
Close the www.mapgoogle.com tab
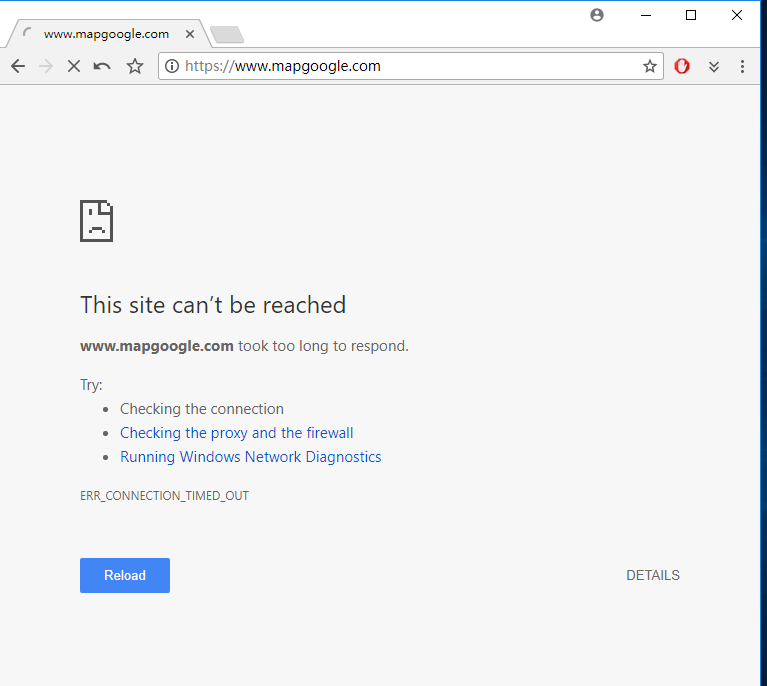190,34
